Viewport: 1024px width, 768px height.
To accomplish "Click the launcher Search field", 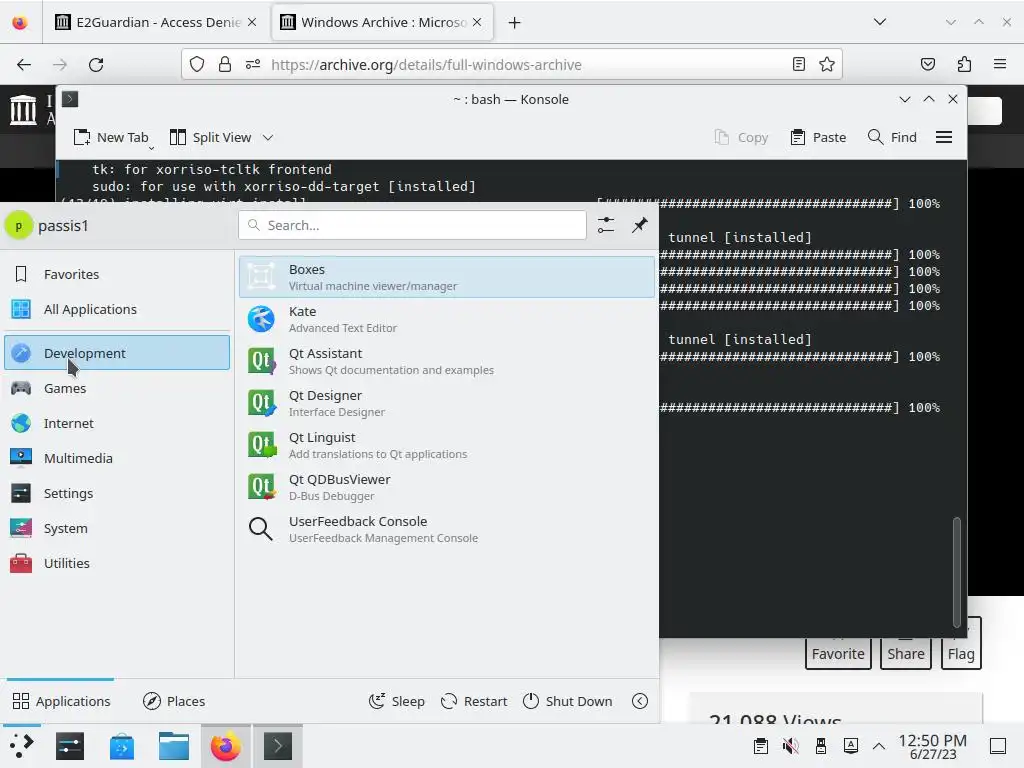I will [412, 225].
